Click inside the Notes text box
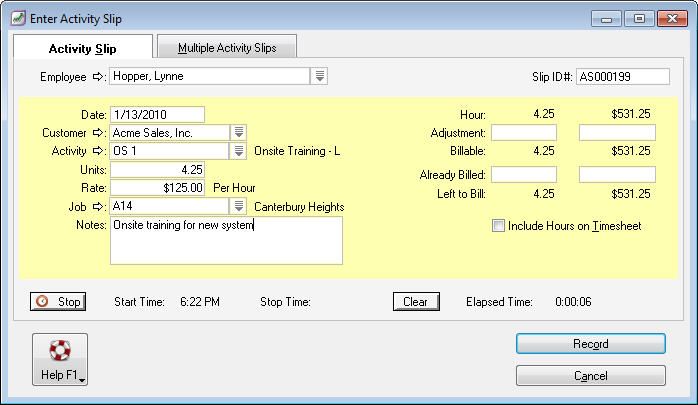Image resolution: width=698 pixels, height=405 pixels. point(227,240)
